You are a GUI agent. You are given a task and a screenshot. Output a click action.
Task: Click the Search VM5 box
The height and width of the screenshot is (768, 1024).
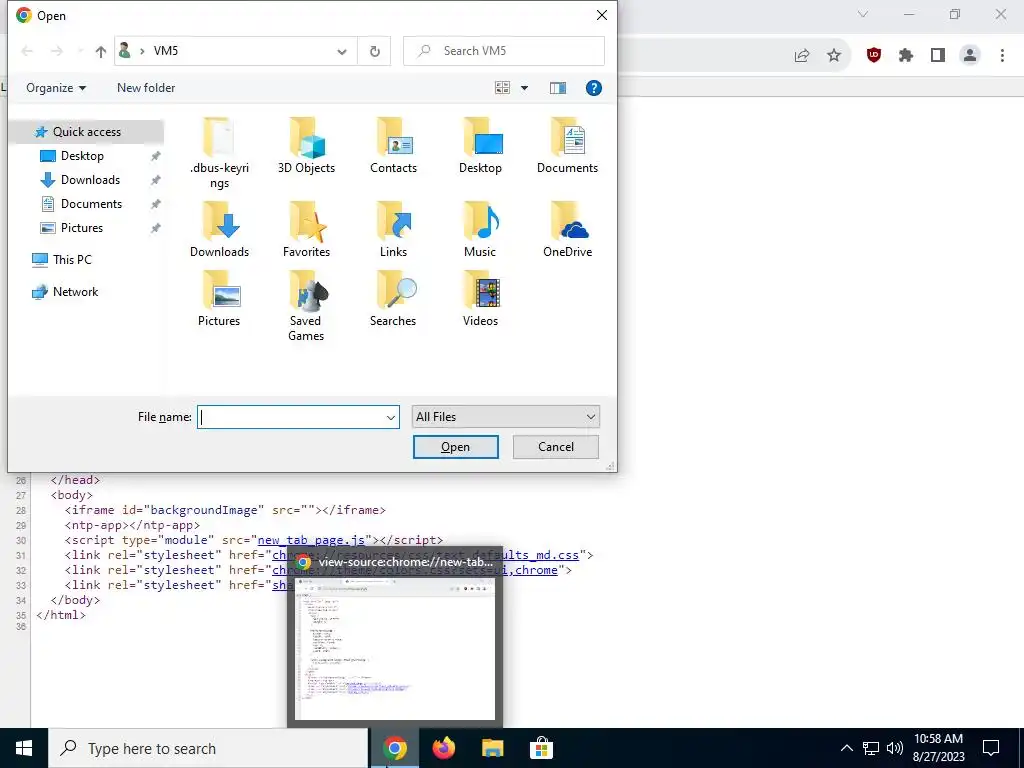(504, 51)
